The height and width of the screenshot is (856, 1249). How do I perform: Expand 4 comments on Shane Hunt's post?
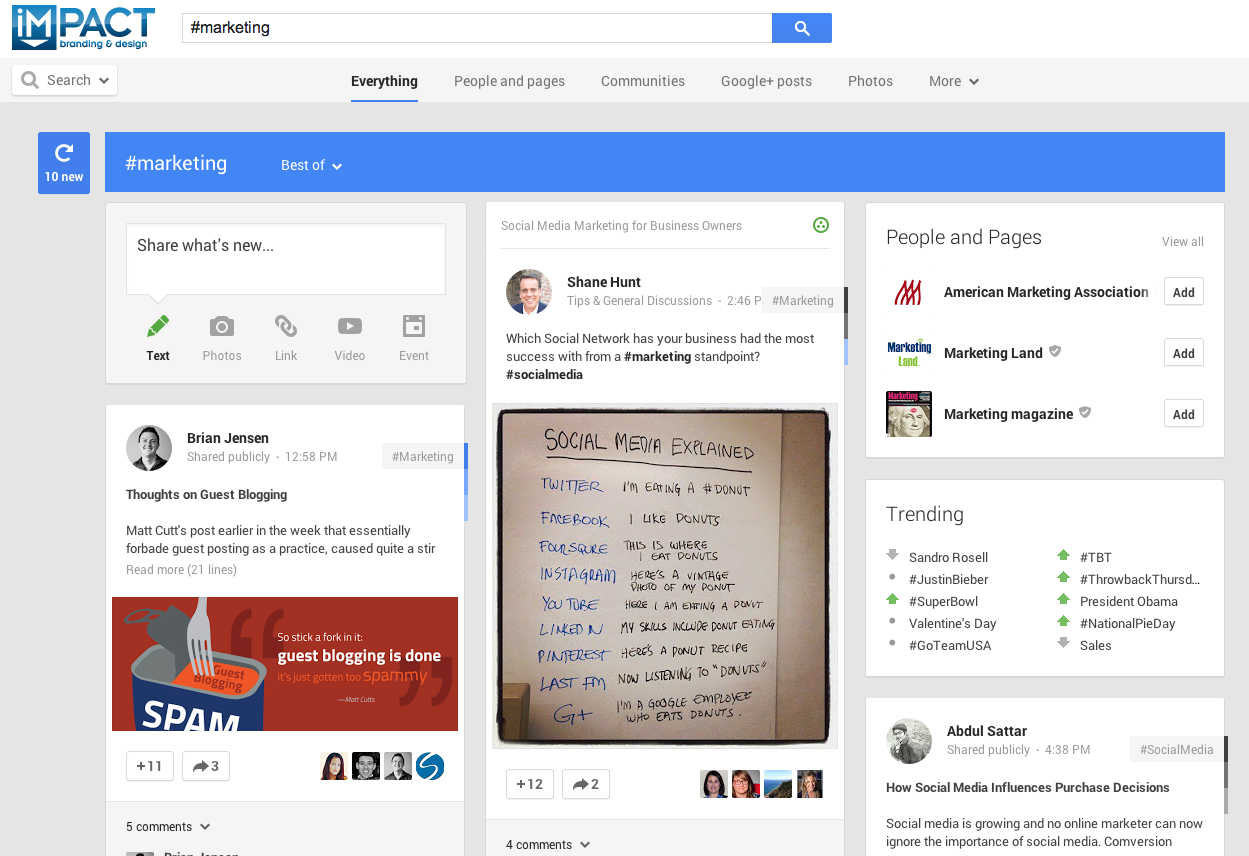548,845
